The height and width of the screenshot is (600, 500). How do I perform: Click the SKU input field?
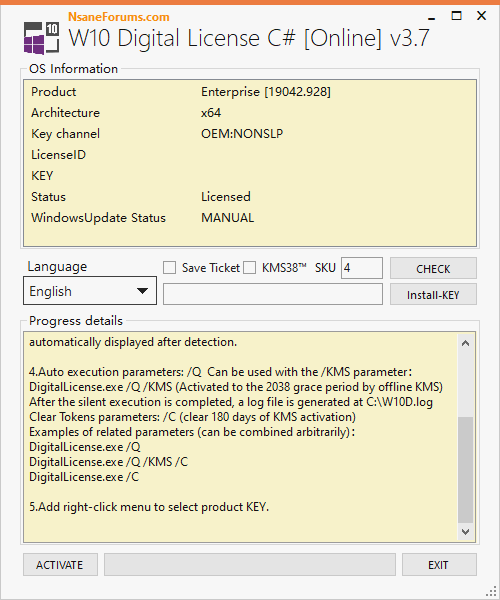362,268
